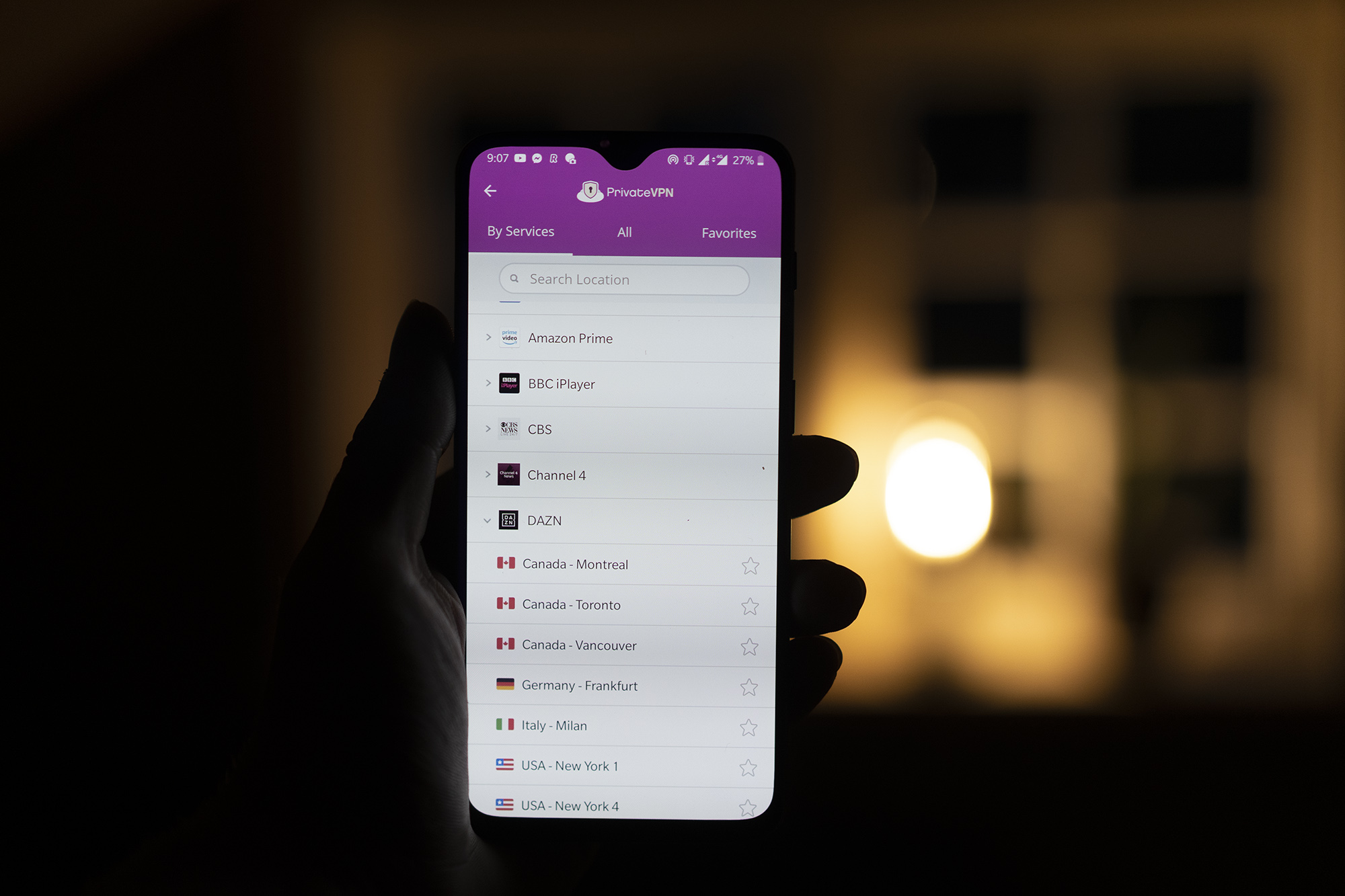Expand the BBC iPlayer server list
Image resolution: width=1345 pixels, height=896 pixels.
tap(487, 383)
